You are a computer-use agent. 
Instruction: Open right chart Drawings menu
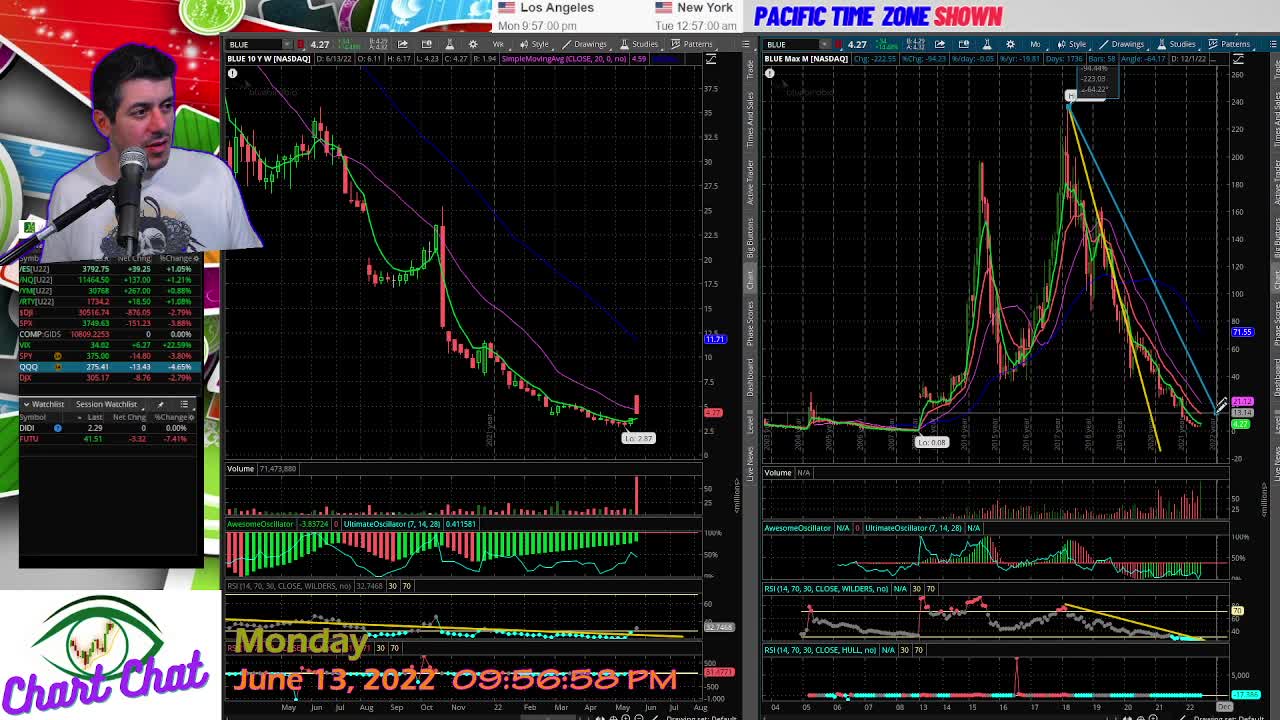(x=1121, y=44)
